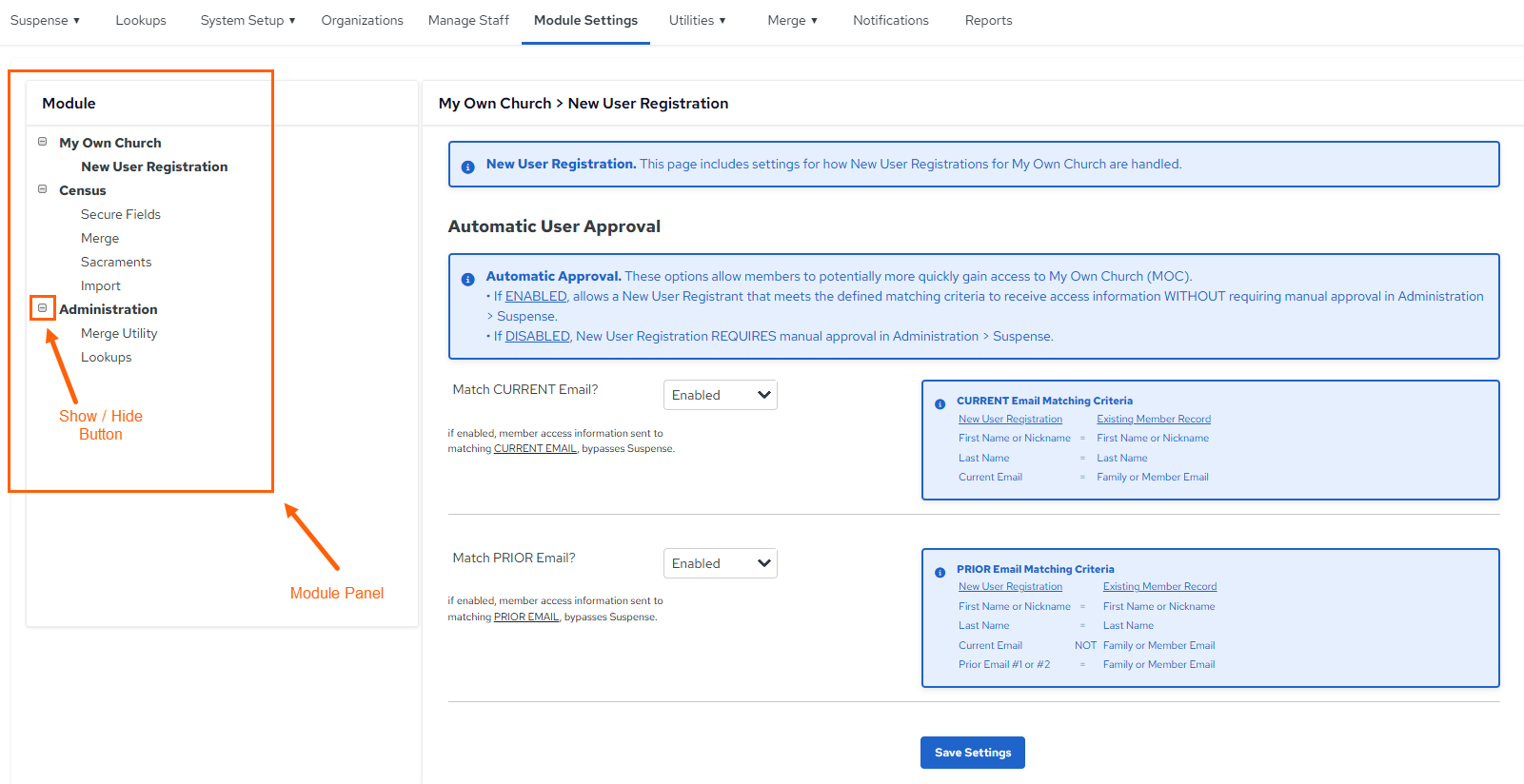Screen dimensions: 1524x784
Task: Open the Organizations page
Action: point(362,20)
